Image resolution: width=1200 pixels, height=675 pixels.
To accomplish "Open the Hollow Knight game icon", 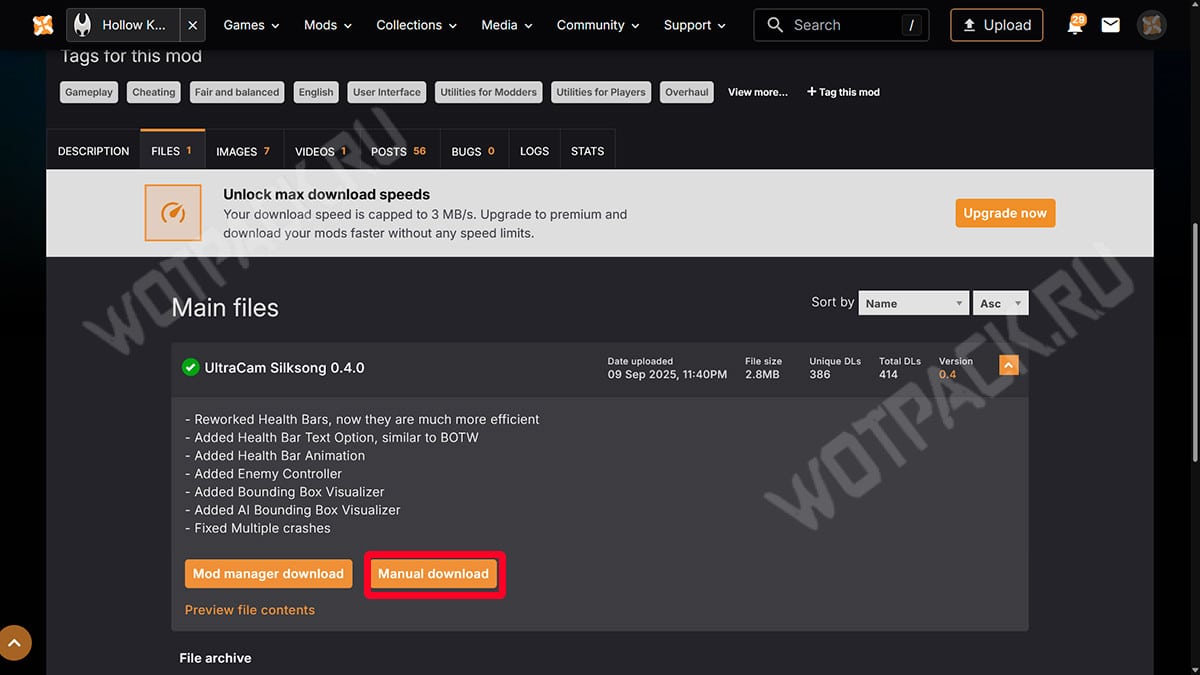I will [83, 25].
